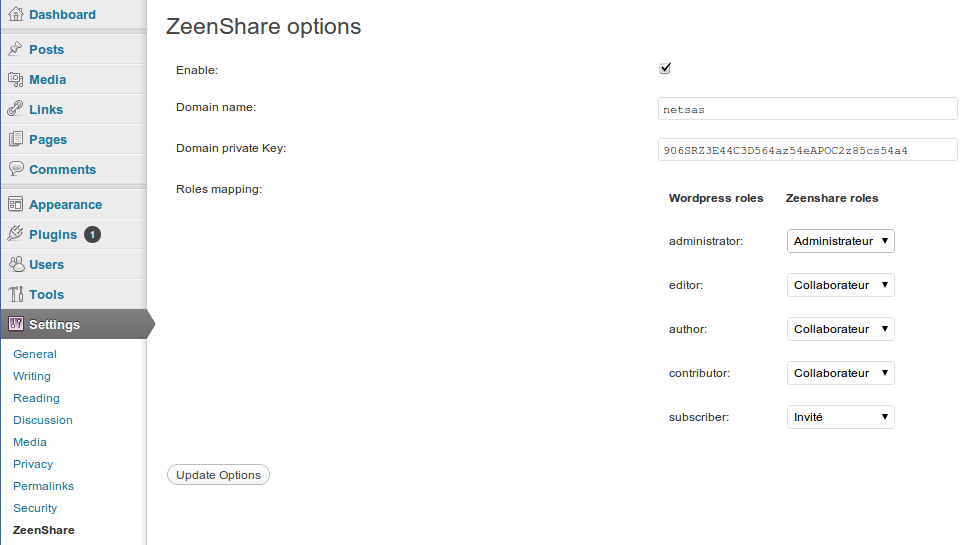The width and height of the screenshot is (979, 545).
Task: Open the contributor role dropdown
Action: pyautogui.click(x=840, y=373)
